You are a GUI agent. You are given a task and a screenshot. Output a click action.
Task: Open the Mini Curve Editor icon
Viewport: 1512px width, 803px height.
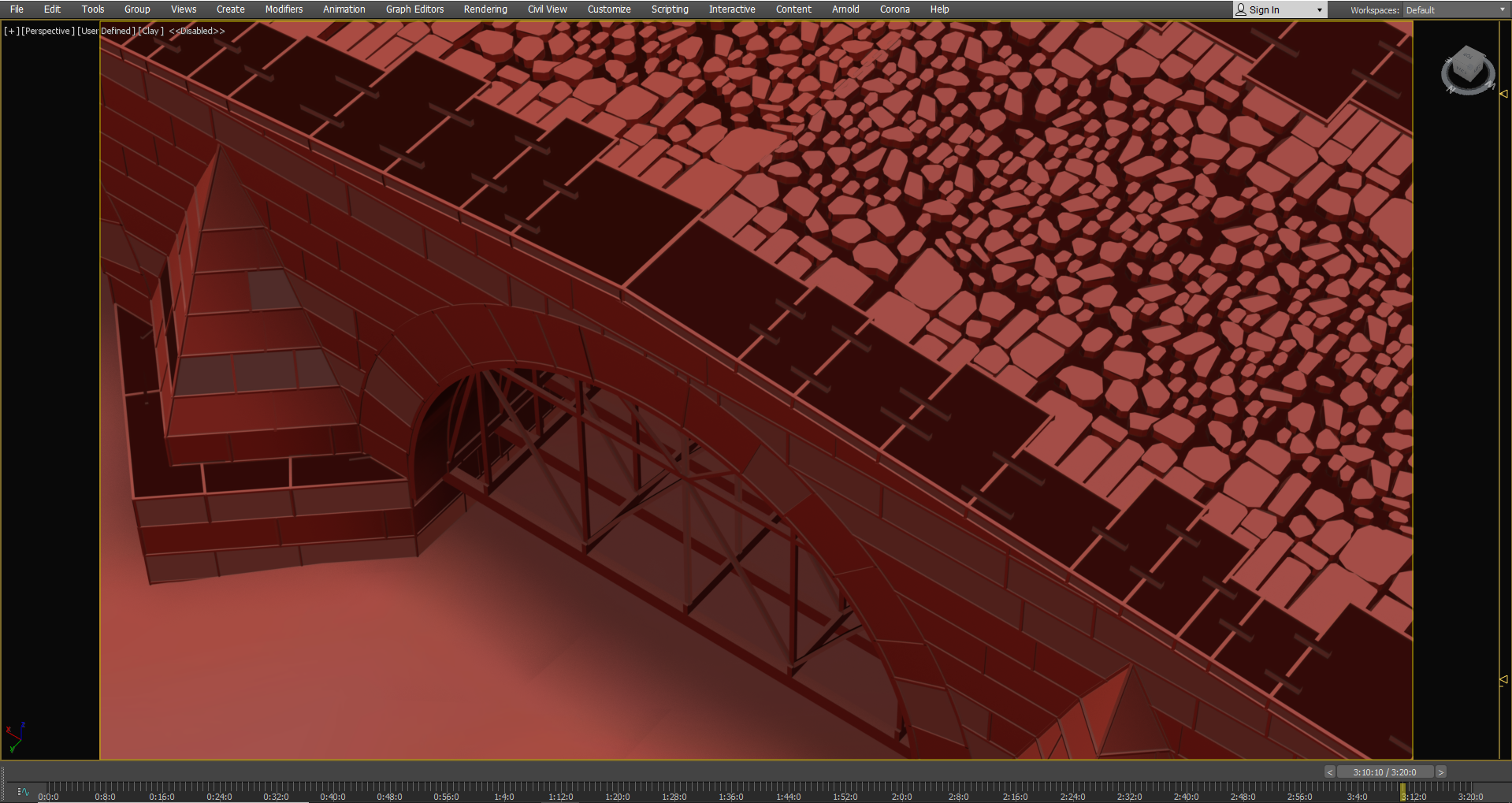pyautogui.click(x=23, y=791)
